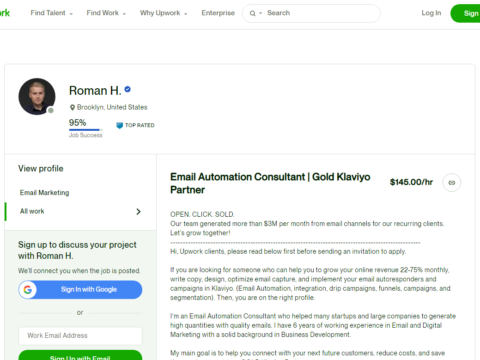This screenshot has width=480, height=360.
Task: Click Sign In with Google button
Action: click(x=80, y=290)
